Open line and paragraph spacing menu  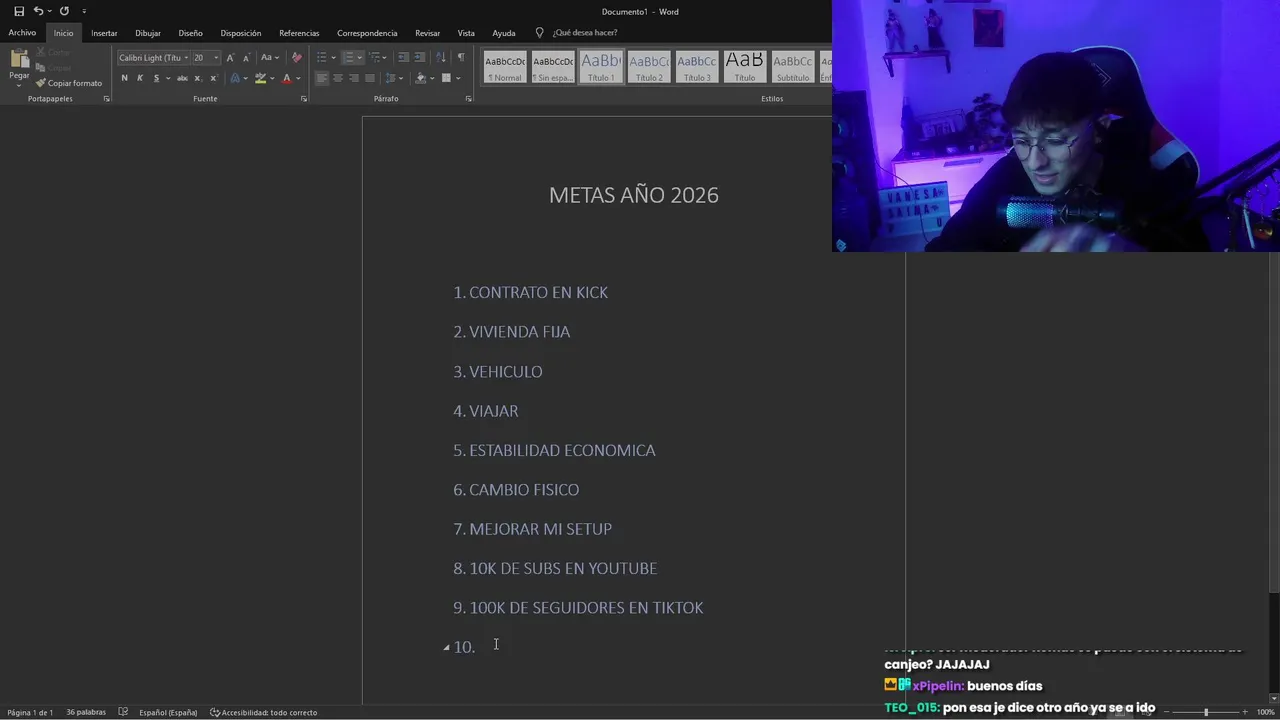point(392,78)
